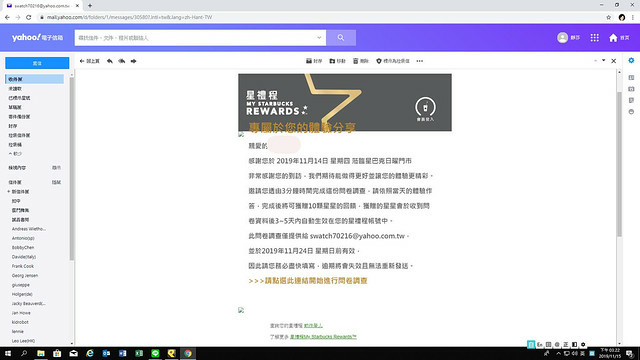The width and height of the screenshot is (640, 360).
Task: Click the Forward arrow icon
Action: click(x=133, y=61)
